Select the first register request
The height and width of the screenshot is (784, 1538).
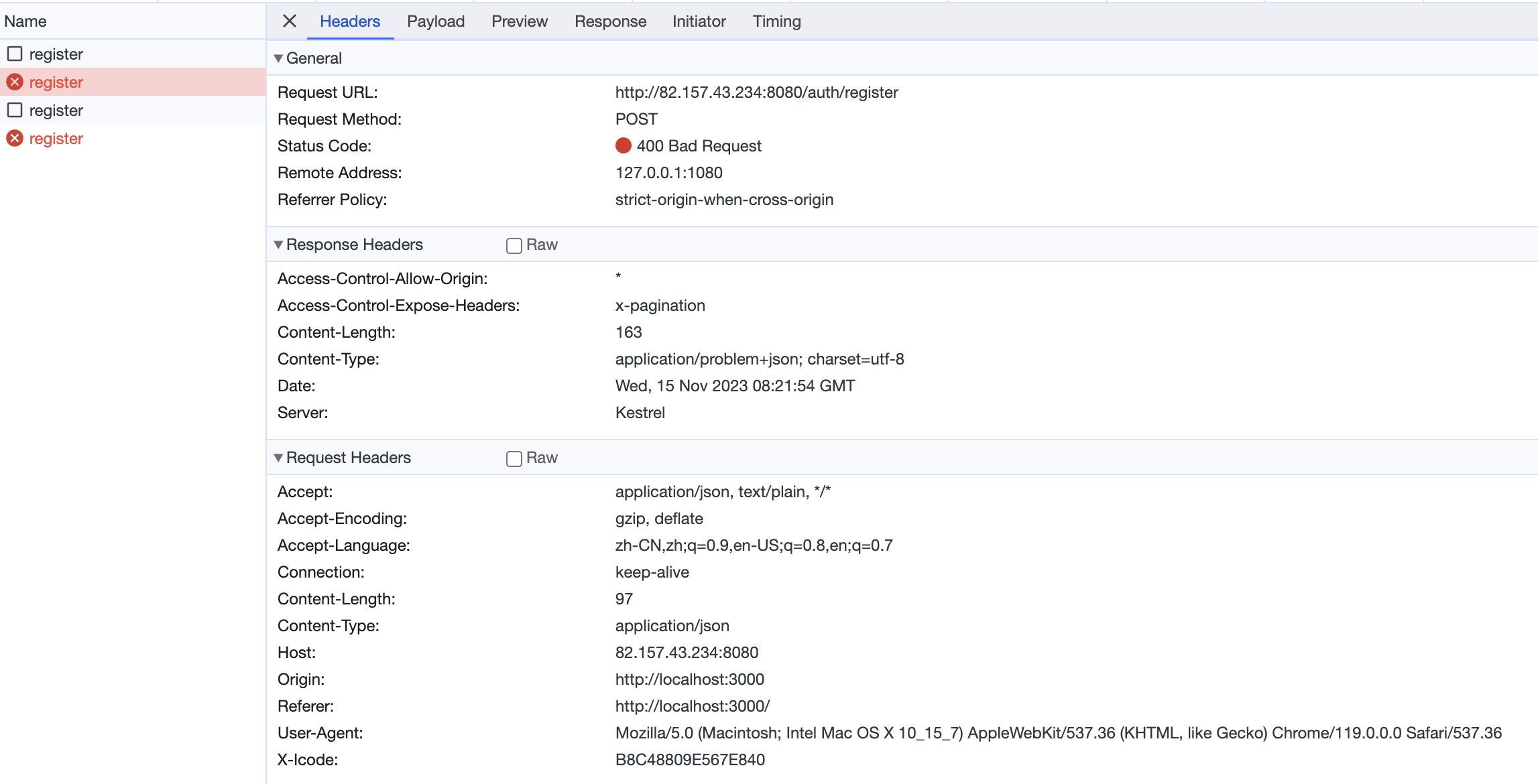[133, 54]
